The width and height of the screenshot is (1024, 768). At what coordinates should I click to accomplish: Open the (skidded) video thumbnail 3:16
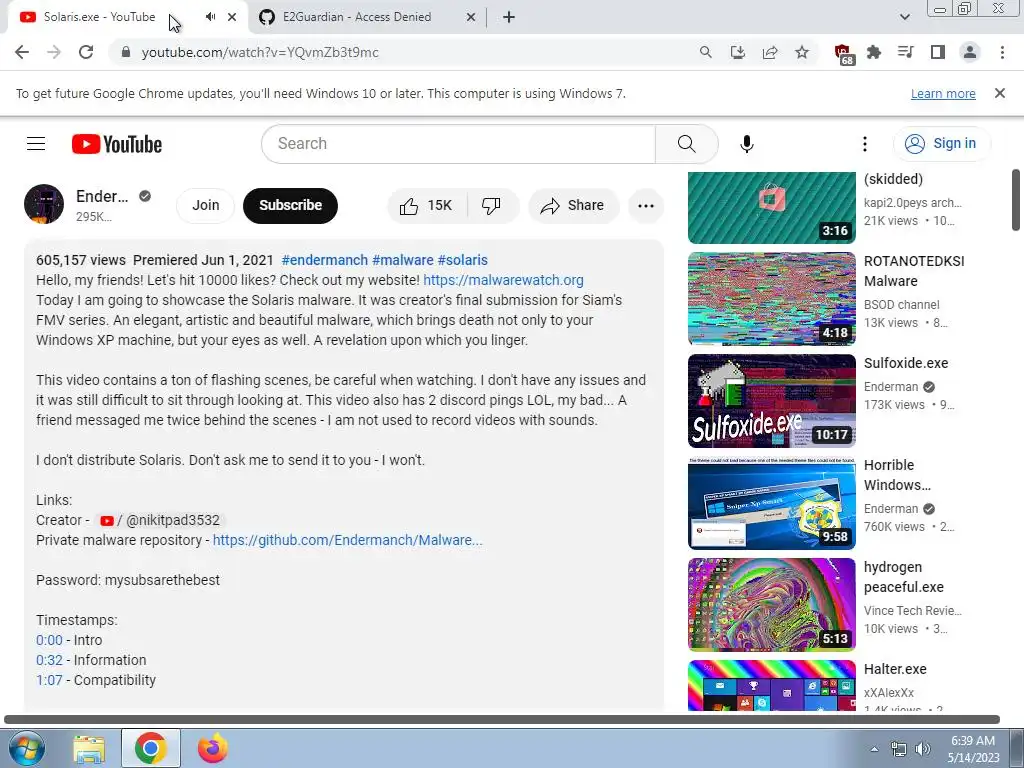tap(771, 208)
